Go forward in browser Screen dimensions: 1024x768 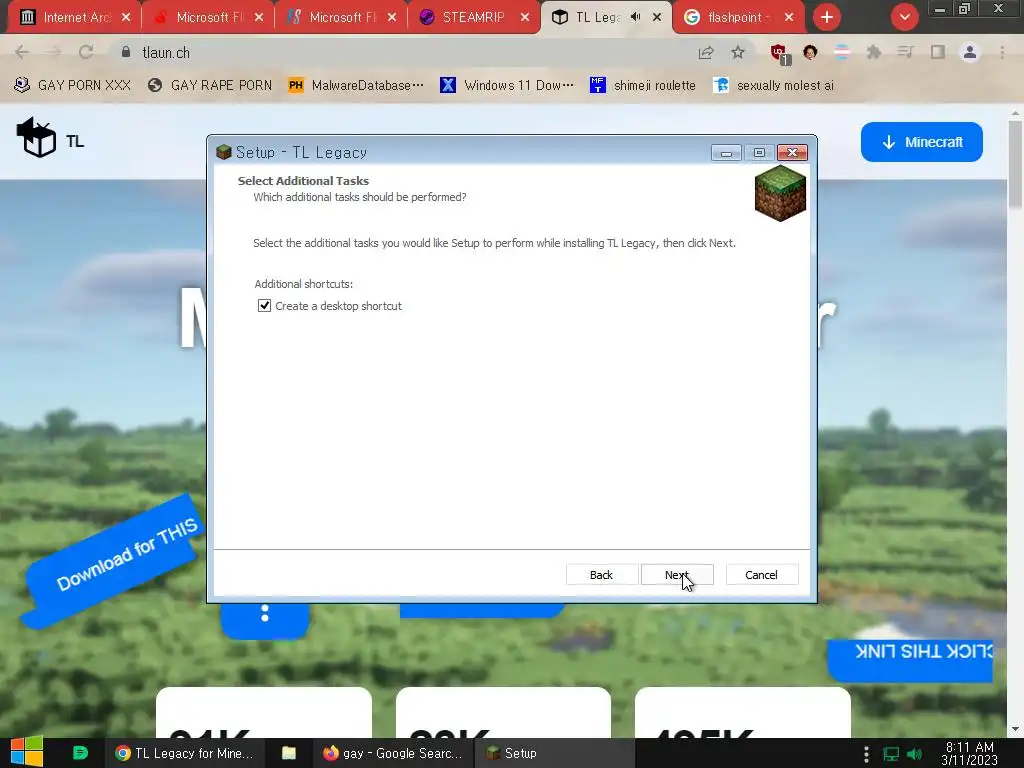[x=54, y=52]
